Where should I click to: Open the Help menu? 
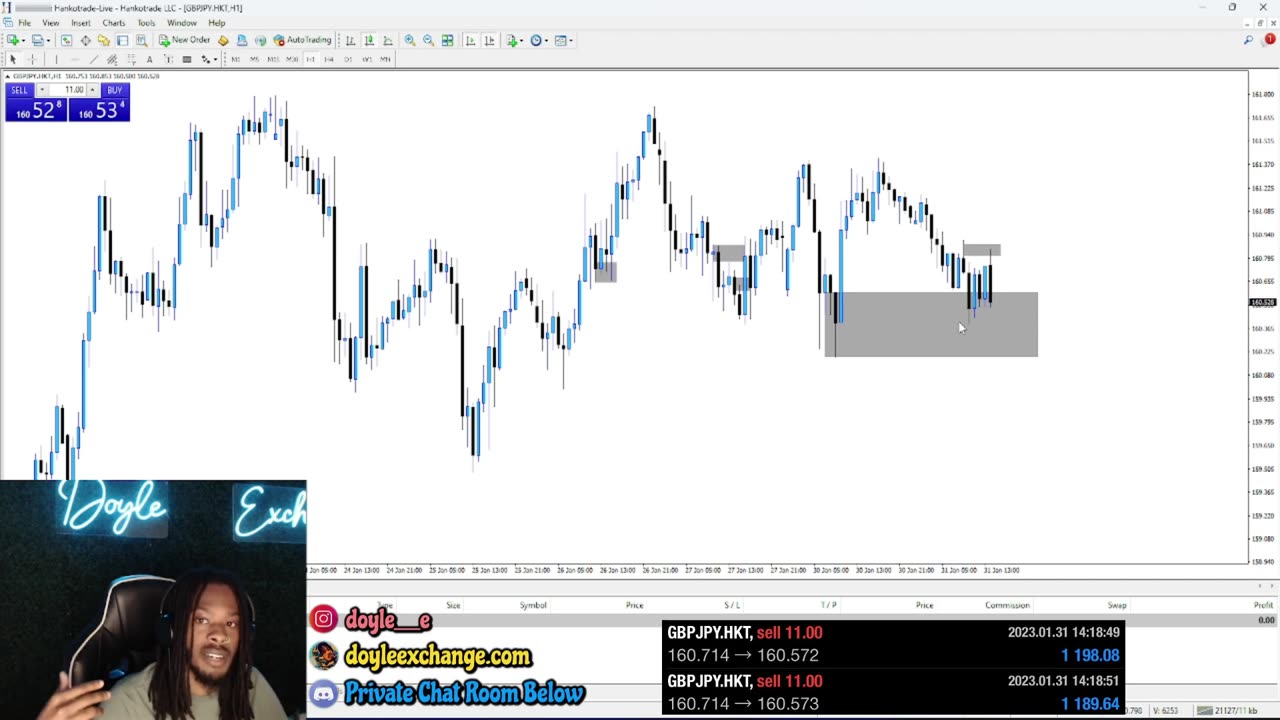click(x=216, y=23)
